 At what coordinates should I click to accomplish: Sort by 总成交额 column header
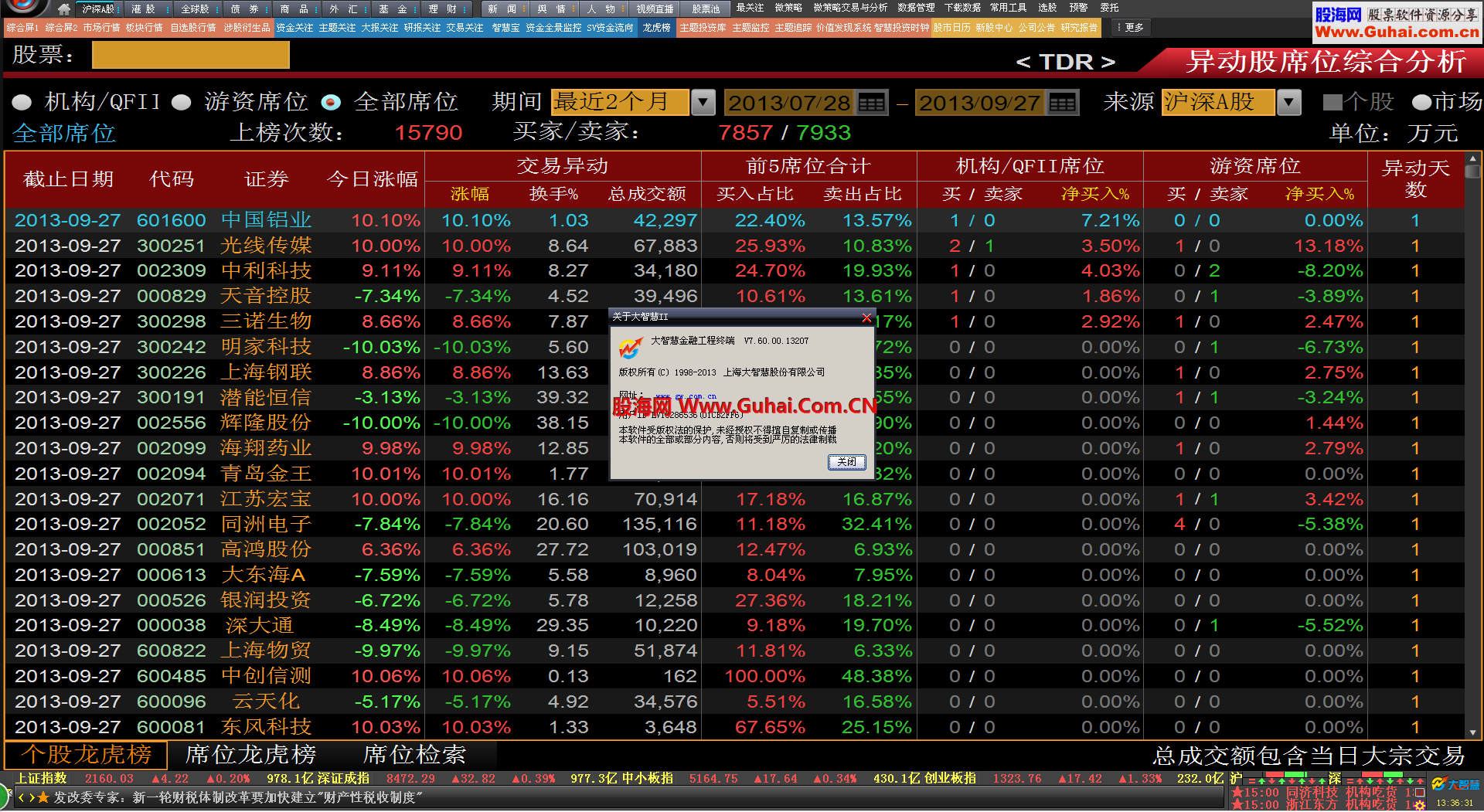(647, 194)
